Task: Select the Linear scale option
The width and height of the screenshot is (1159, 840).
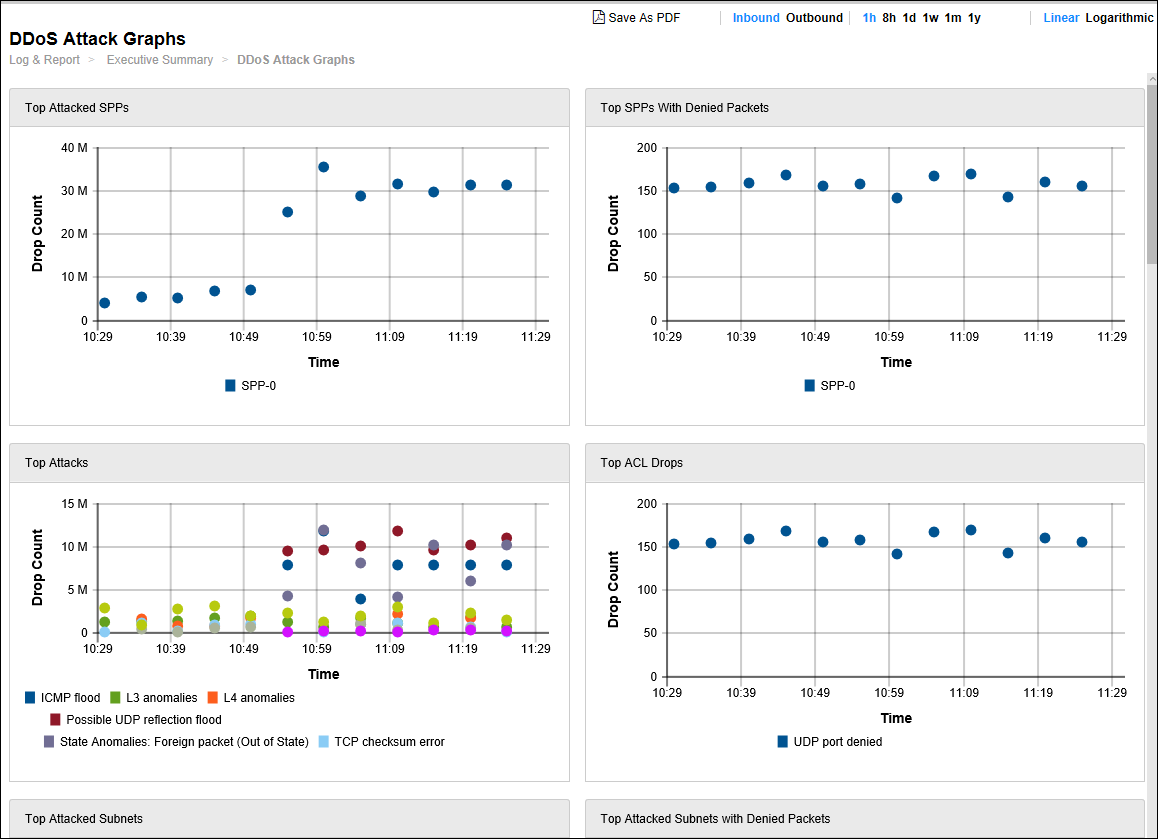Action: click(1061, 17)
